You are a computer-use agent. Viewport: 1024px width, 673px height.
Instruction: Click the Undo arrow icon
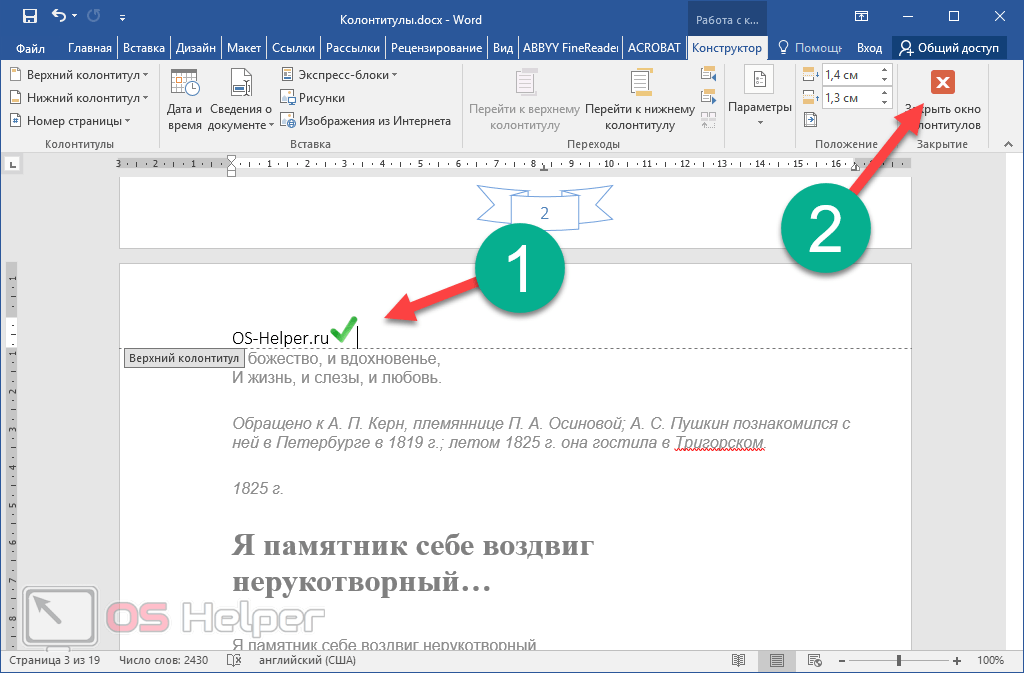[59, 16]
